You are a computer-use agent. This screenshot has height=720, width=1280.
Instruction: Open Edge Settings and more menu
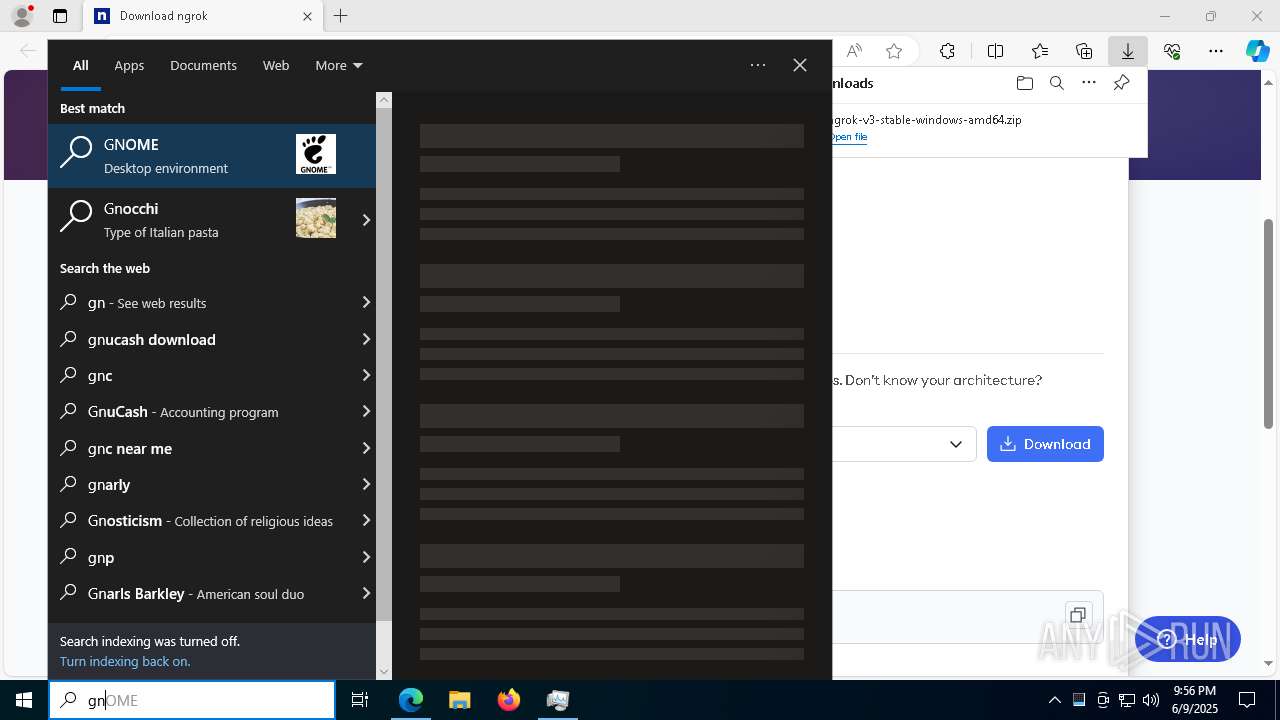coord(1216,51)
